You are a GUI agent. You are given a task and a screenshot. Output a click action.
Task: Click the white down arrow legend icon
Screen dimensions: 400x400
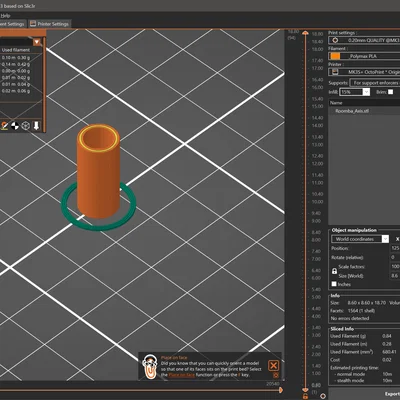[x=36, y=126]
